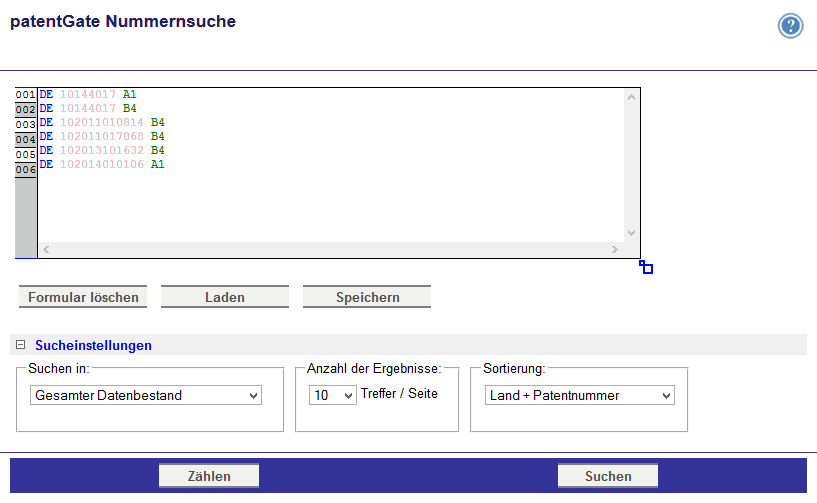Click the blue resize handle icon below textarea
This screenshot has width=817, height=503.
point(646,267)
